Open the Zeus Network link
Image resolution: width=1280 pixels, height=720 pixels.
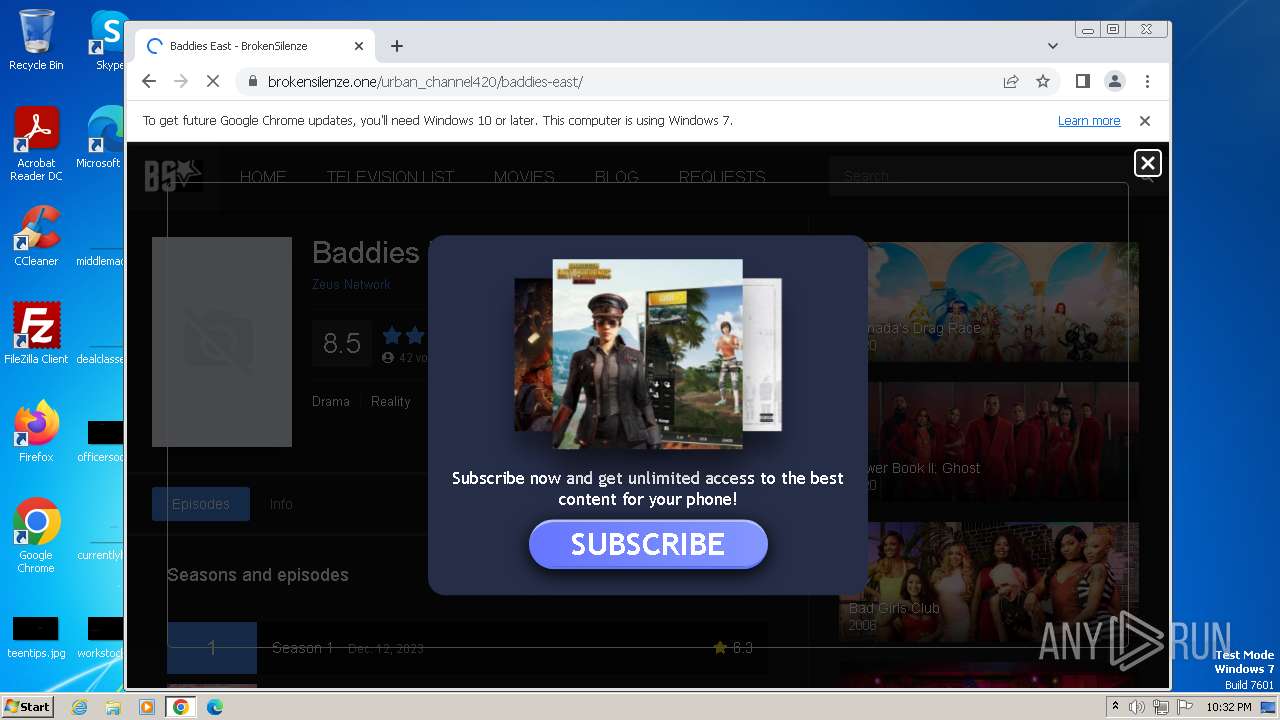(352, 285)
